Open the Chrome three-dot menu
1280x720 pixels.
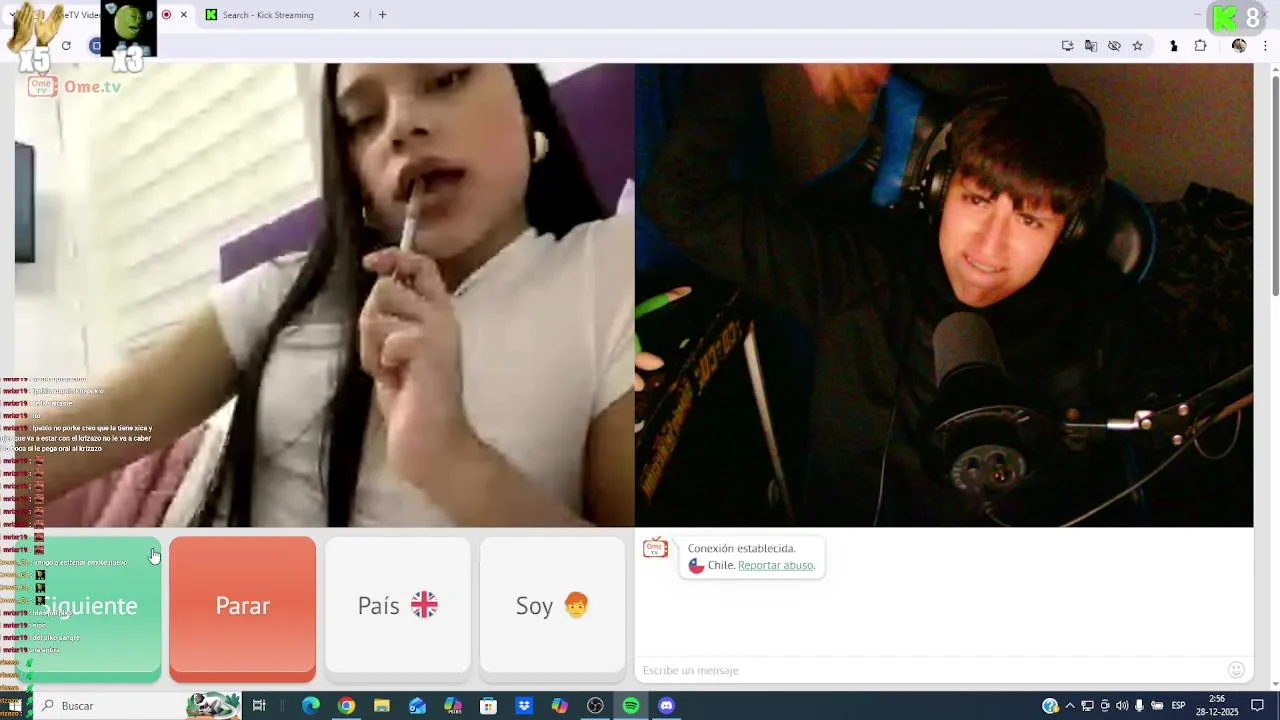[1265, 46]
